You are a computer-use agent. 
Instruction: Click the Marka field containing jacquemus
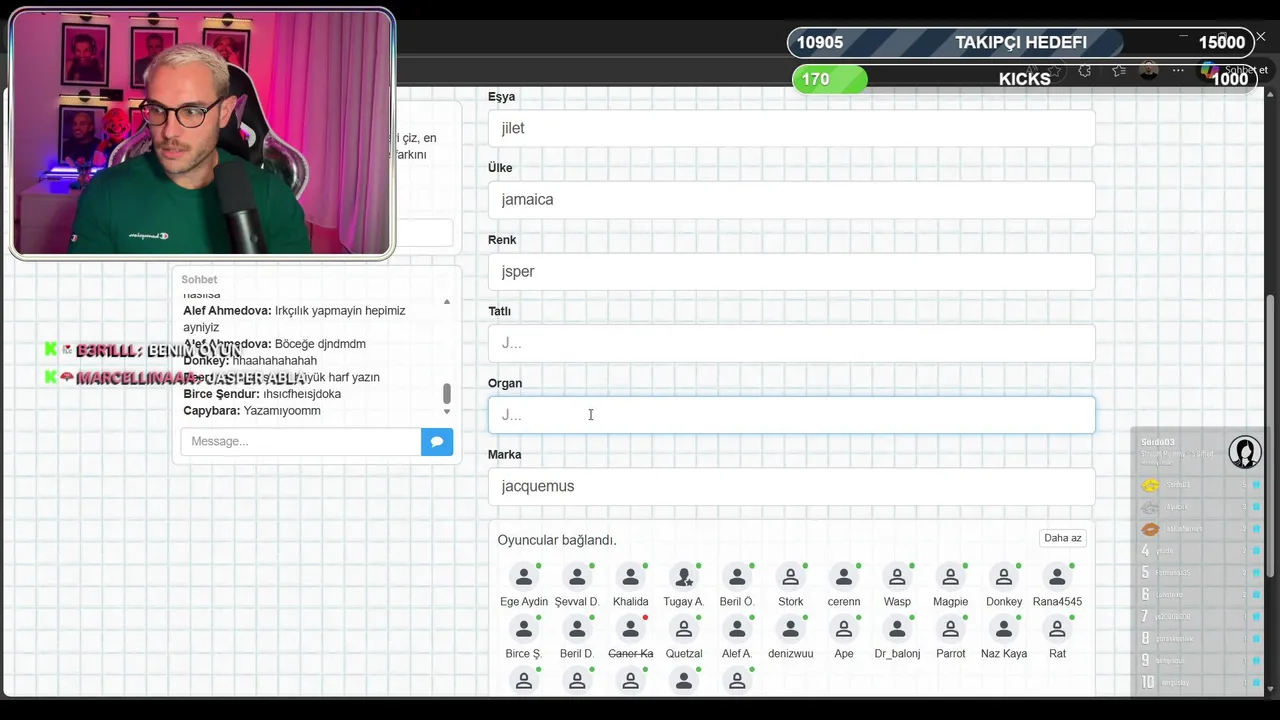point(791,486)
